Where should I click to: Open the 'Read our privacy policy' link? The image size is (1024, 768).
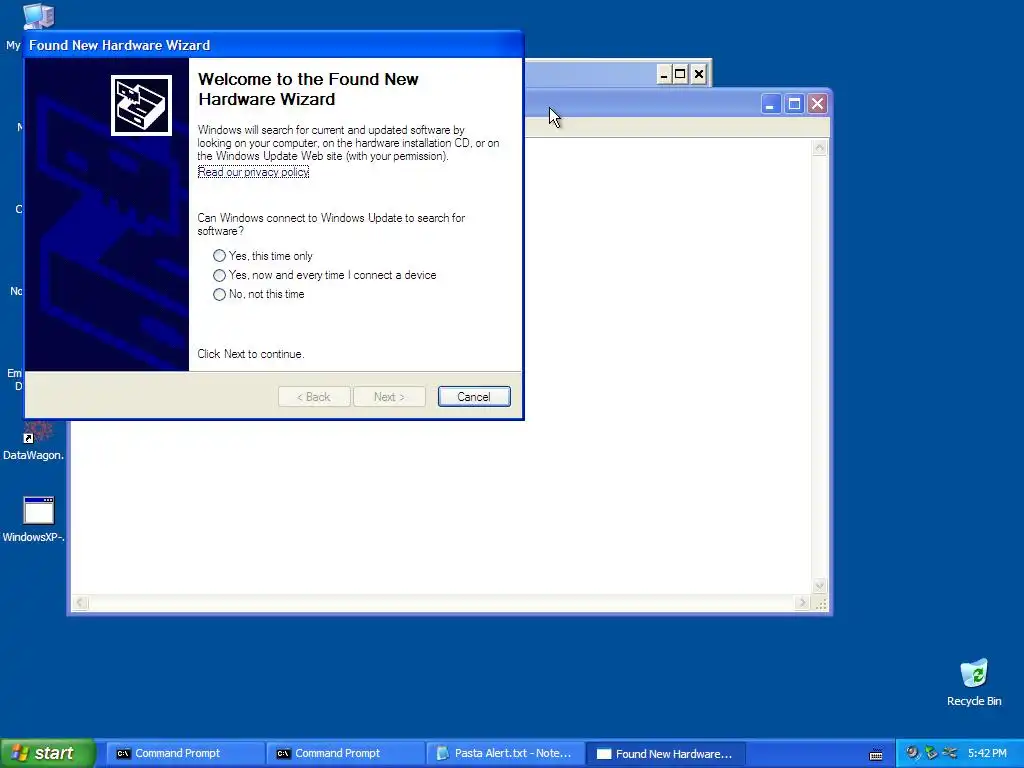[x=253, y=172]
